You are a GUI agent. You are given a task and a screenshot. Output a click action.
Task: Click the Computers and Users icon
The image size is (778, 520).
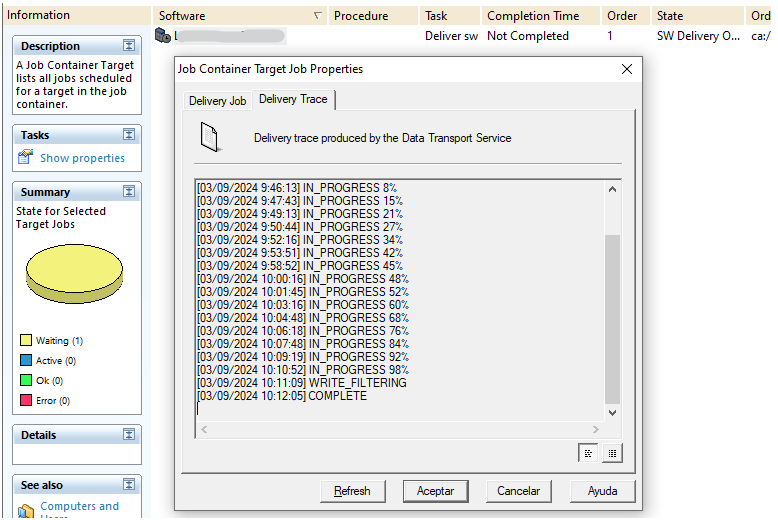pyautogui.click(x=25, y=511)
